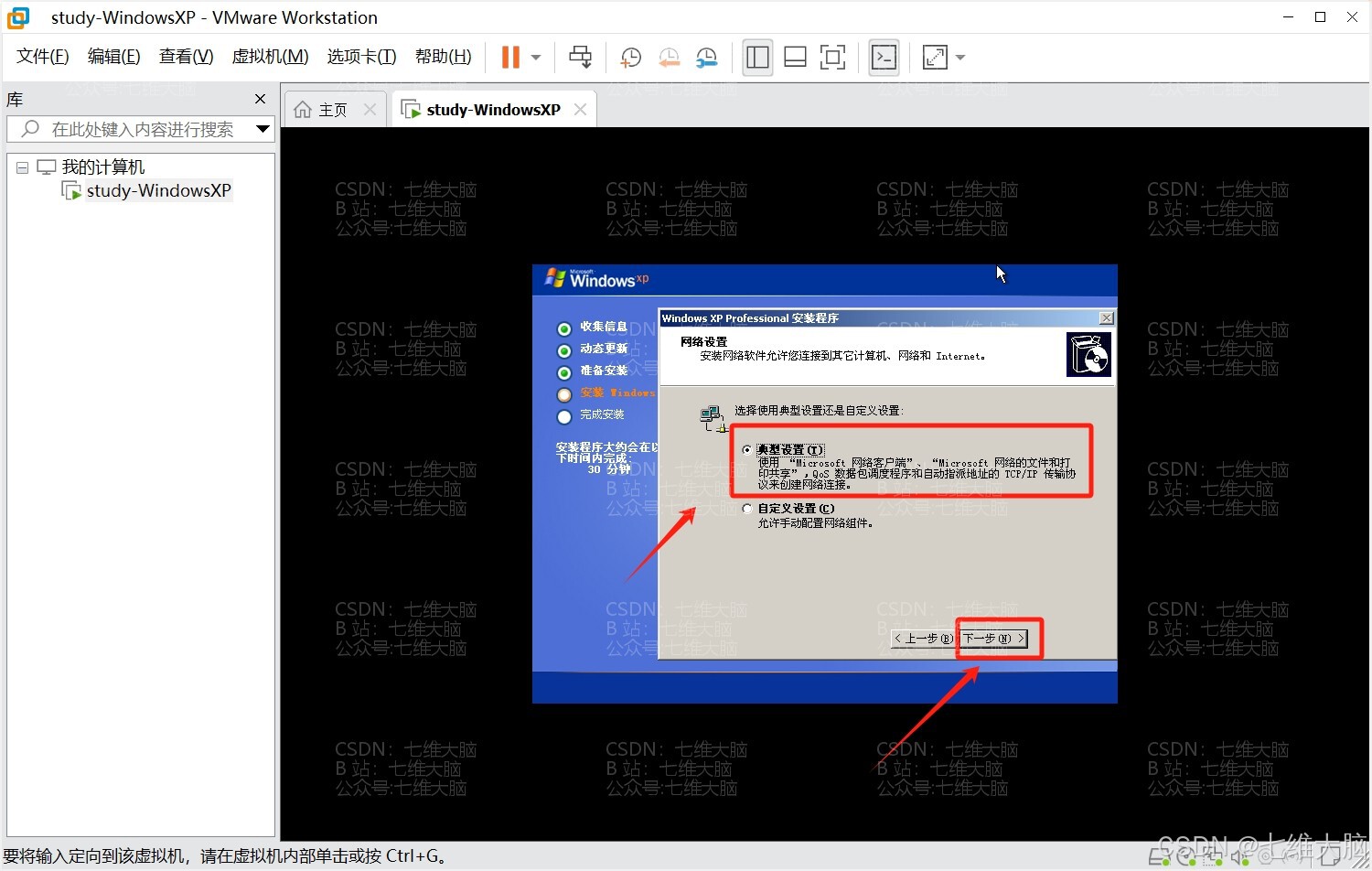Click the 下一步(N) button in setup
Viewport: 1372px width, 871px height.
(994, 639)
